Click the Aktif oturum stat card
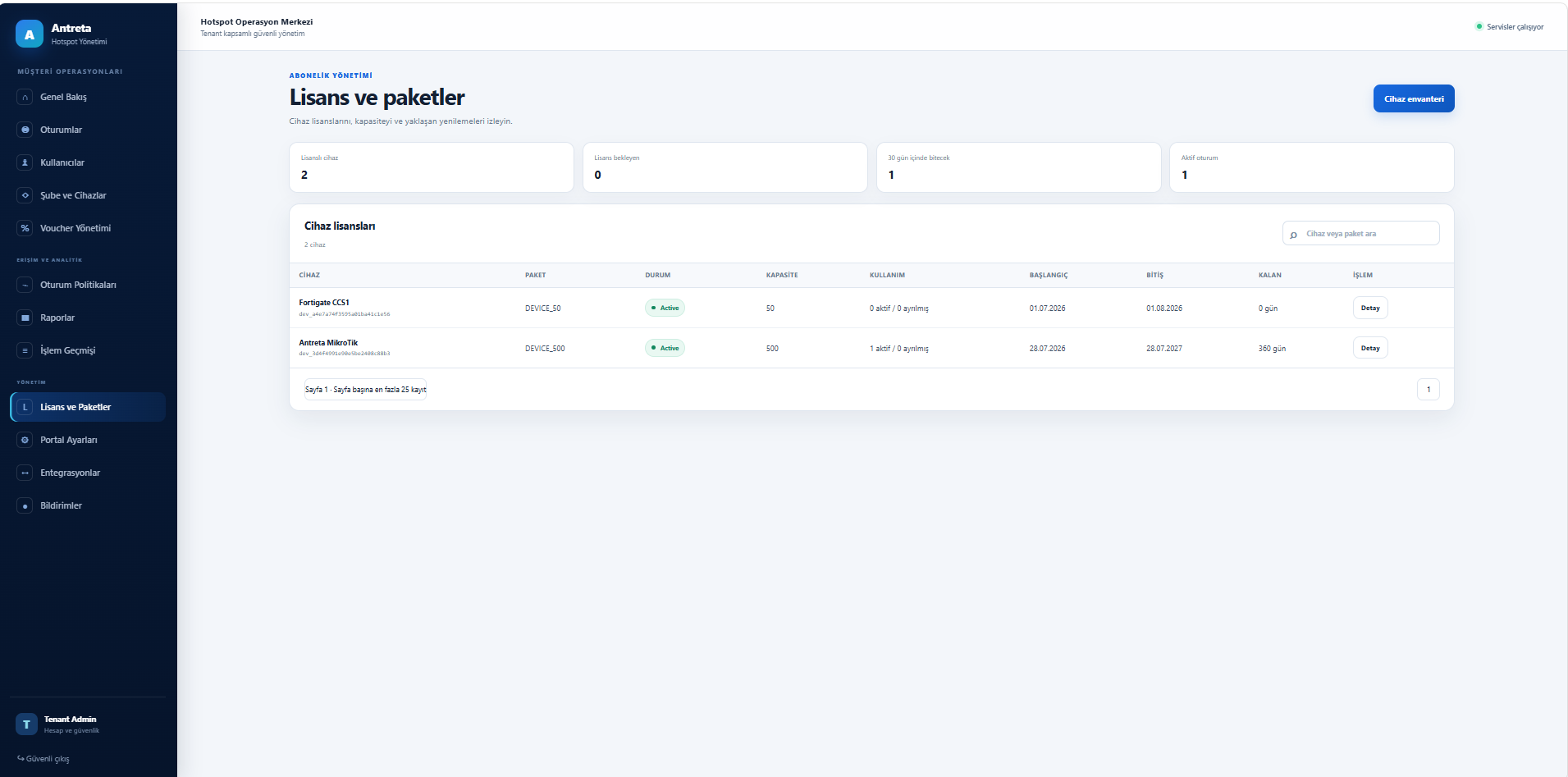The width and height of the screenshot is (1568, 777). pyautogui.click(x=1312, y=167)
